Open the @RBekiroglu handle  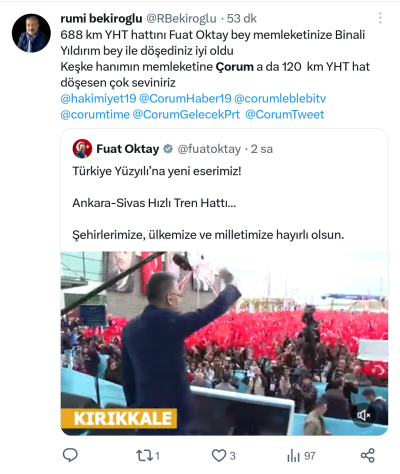coord(181,19)
